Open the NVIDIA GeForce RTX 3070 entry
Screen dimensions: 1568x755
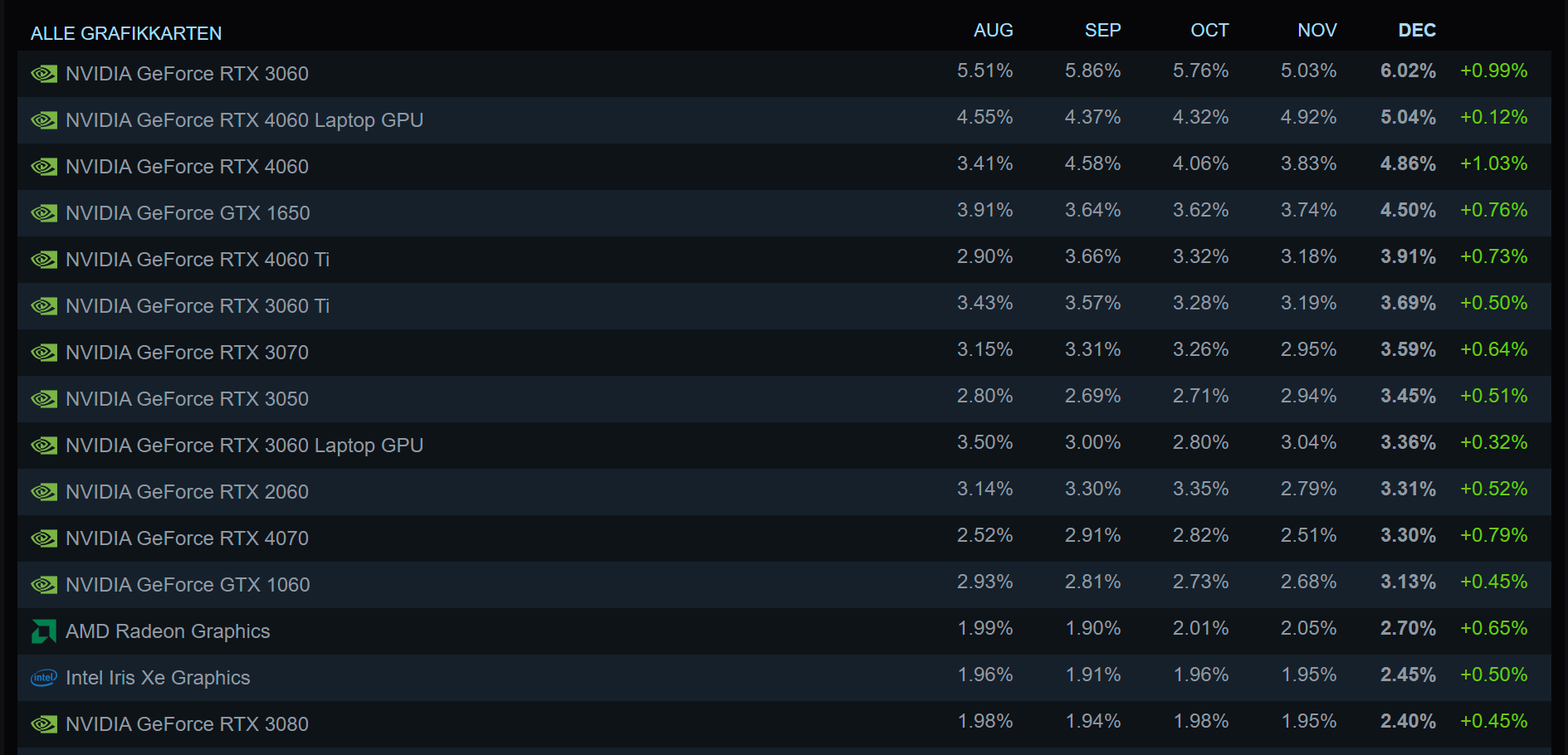pyautogui.click(x=187, y=353)
